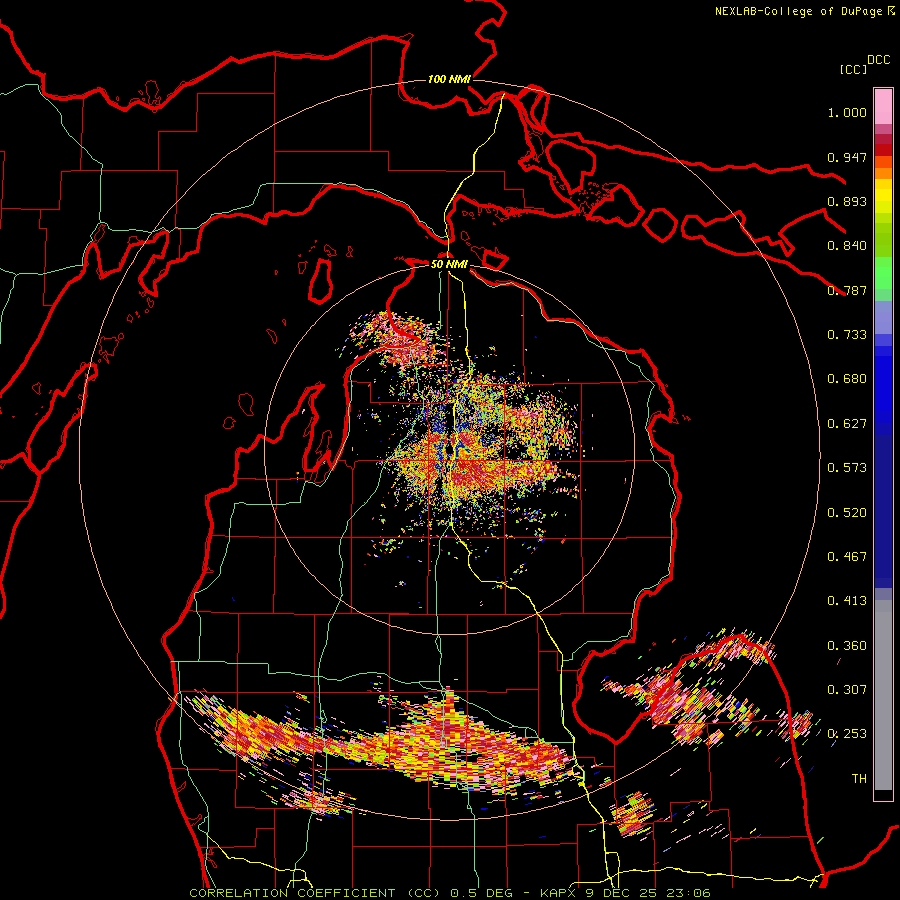Viewport: 900px width, 900px height.
Task: Click the 0.947 value on color scale
Action: pos(847,157)
